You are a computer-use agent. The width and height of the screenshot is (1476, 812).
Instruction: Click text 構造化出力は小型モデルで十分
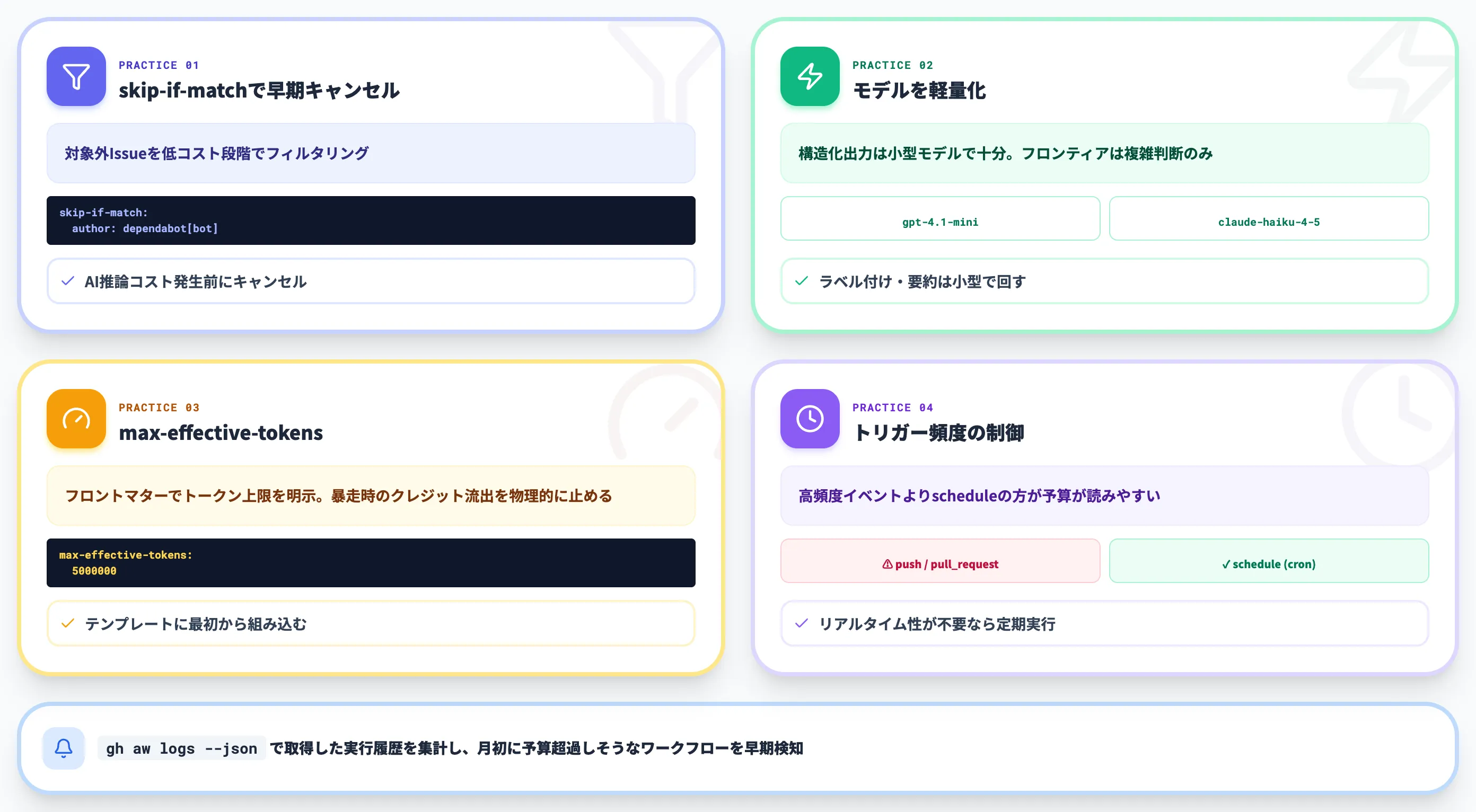902,154
